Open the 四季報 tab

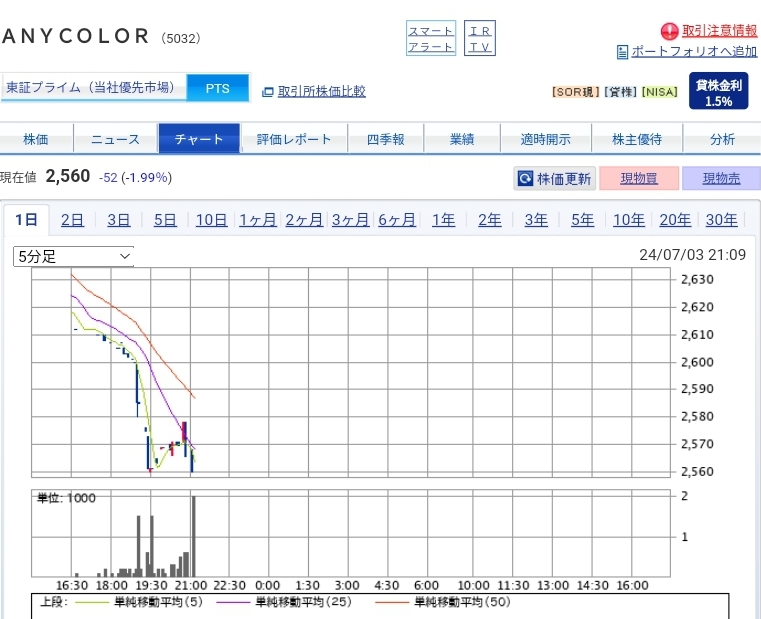386,139
